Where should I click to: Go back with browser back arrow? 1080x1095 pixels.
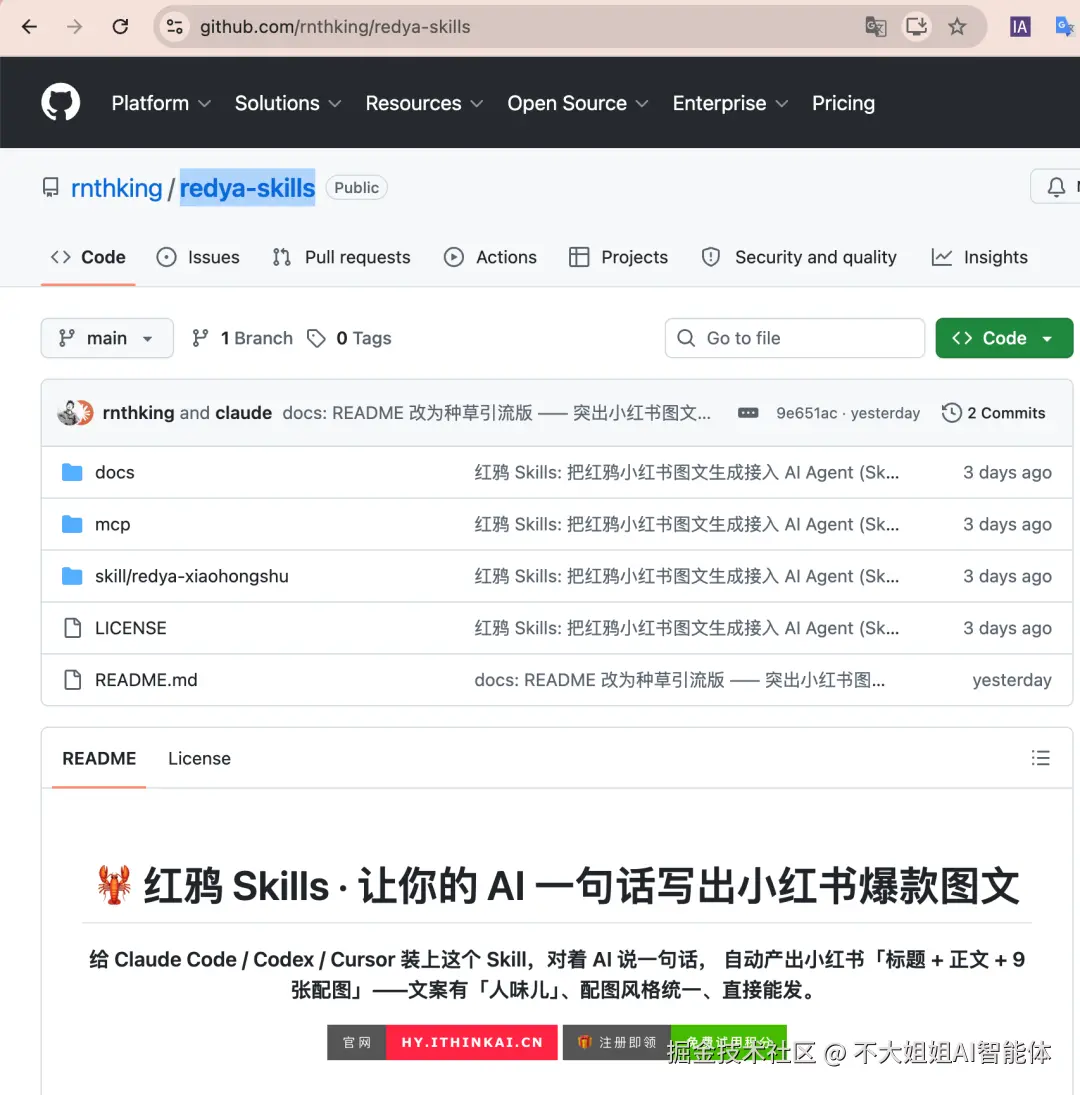point(29,27)
